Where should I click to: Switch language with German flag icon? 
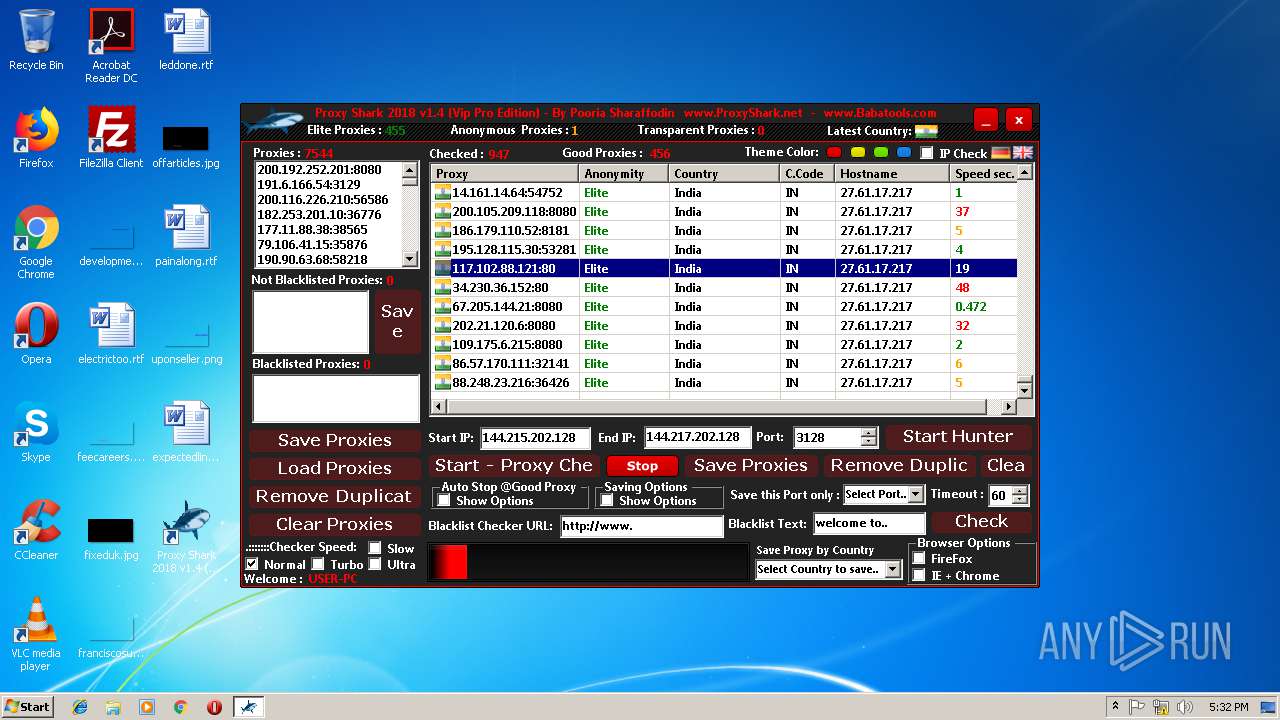[1001, 153]
